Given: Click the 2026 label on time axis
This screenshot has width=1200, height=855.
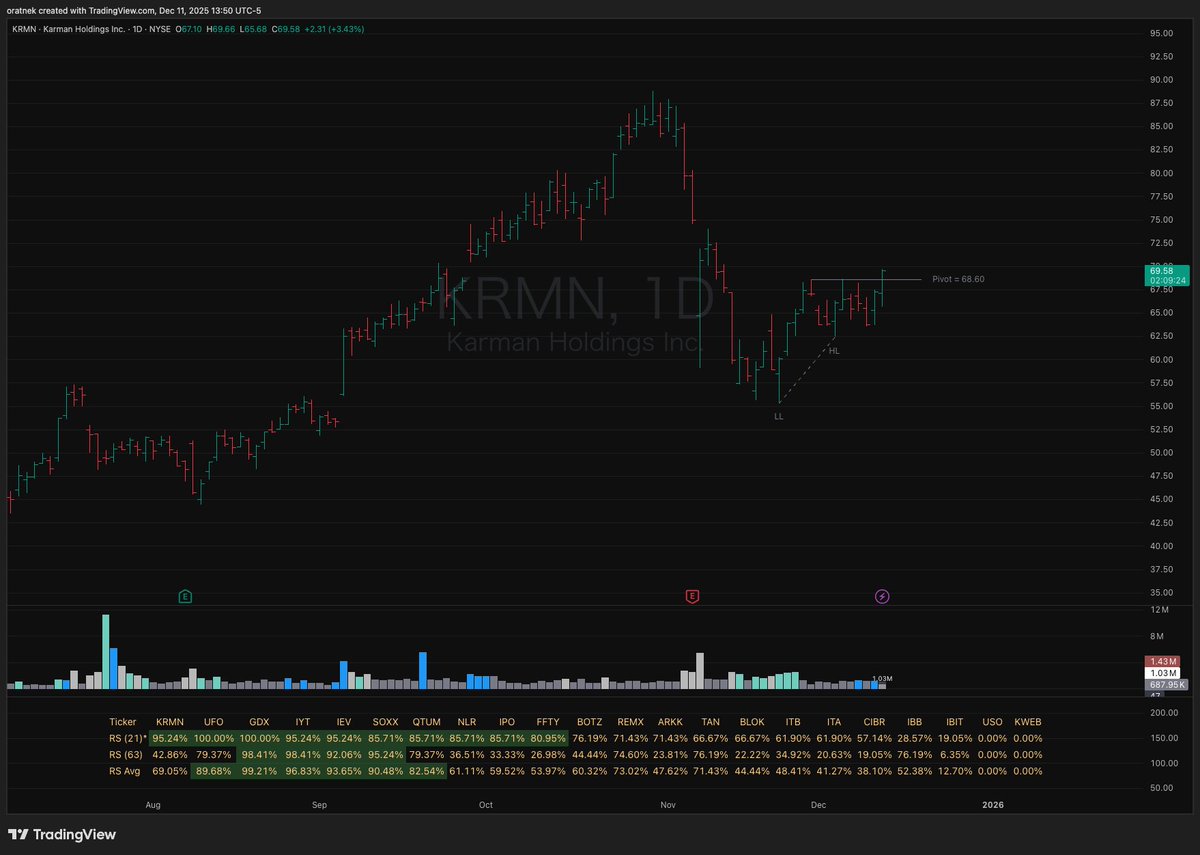Looking at the screenshot, I should click(993, 804).
